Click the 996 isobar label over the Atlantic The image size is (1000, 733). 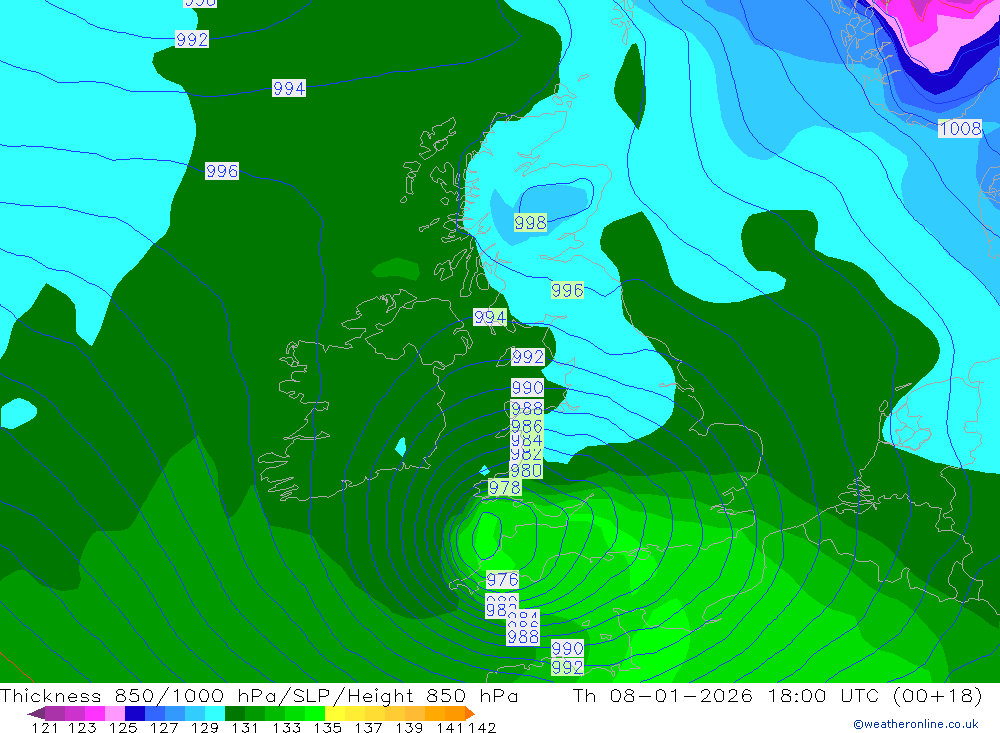pyautogui.click(x=222, y=171)
